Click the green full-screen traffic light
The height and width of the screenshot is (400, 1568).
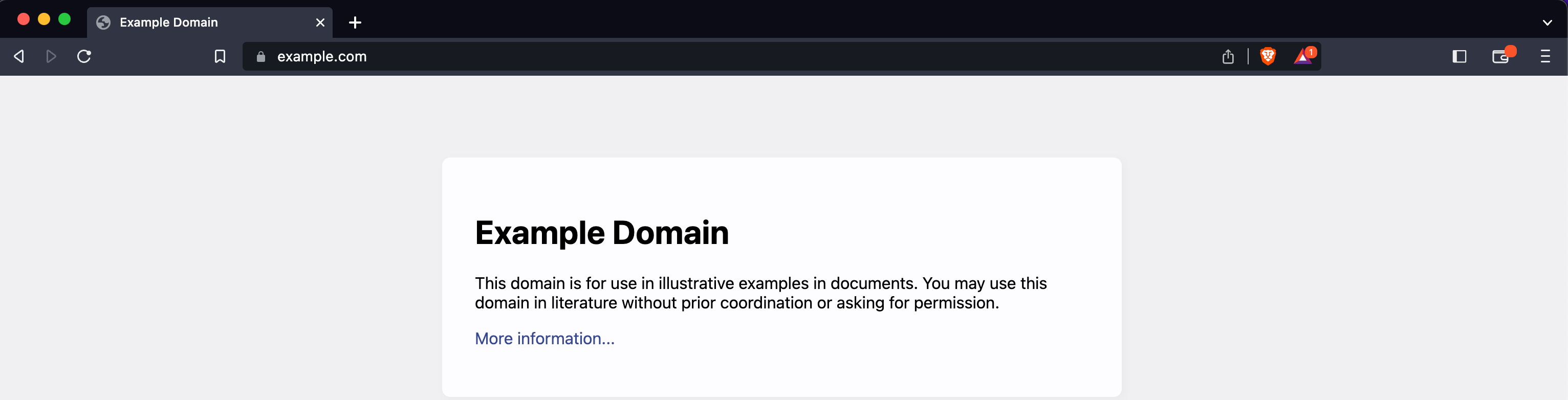(x=64, y=19)
